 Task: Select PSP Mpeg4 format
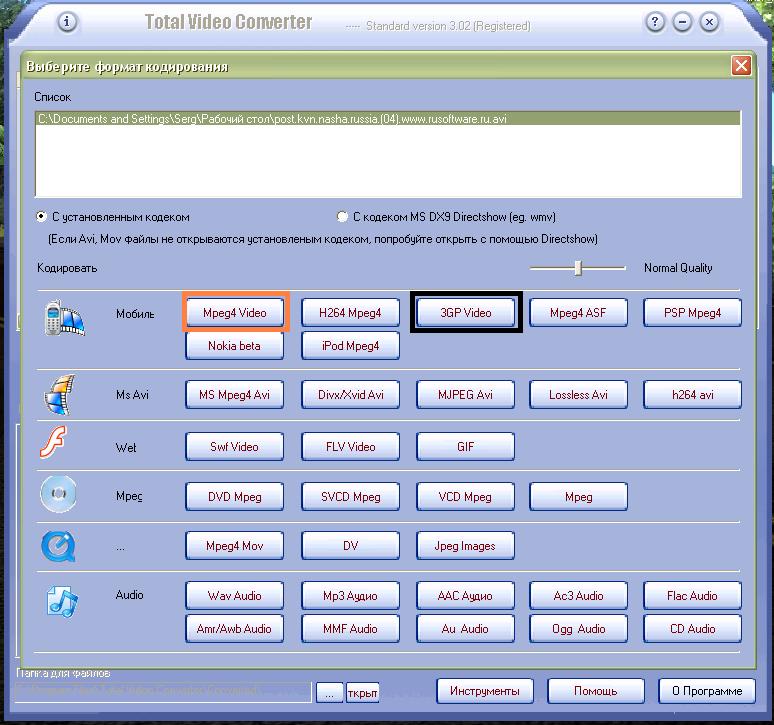click(x=692, y=312)
